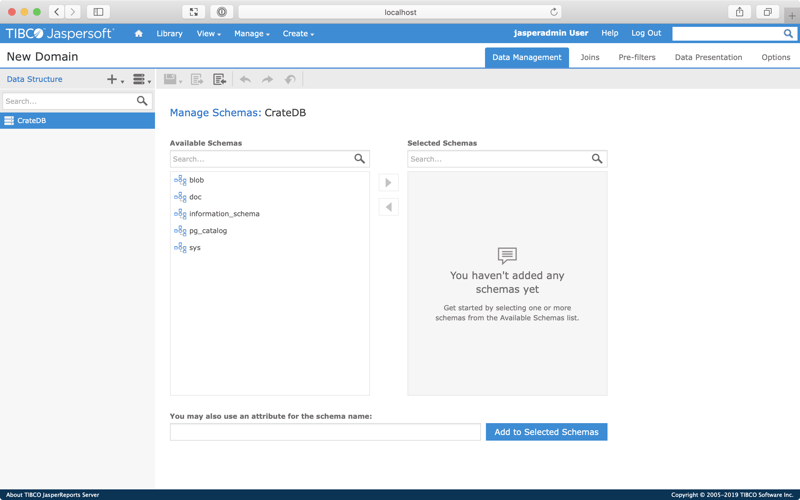800x500 pixels.
Task: Open the Pre-filters tab
Action: click(x=636, y=57)
